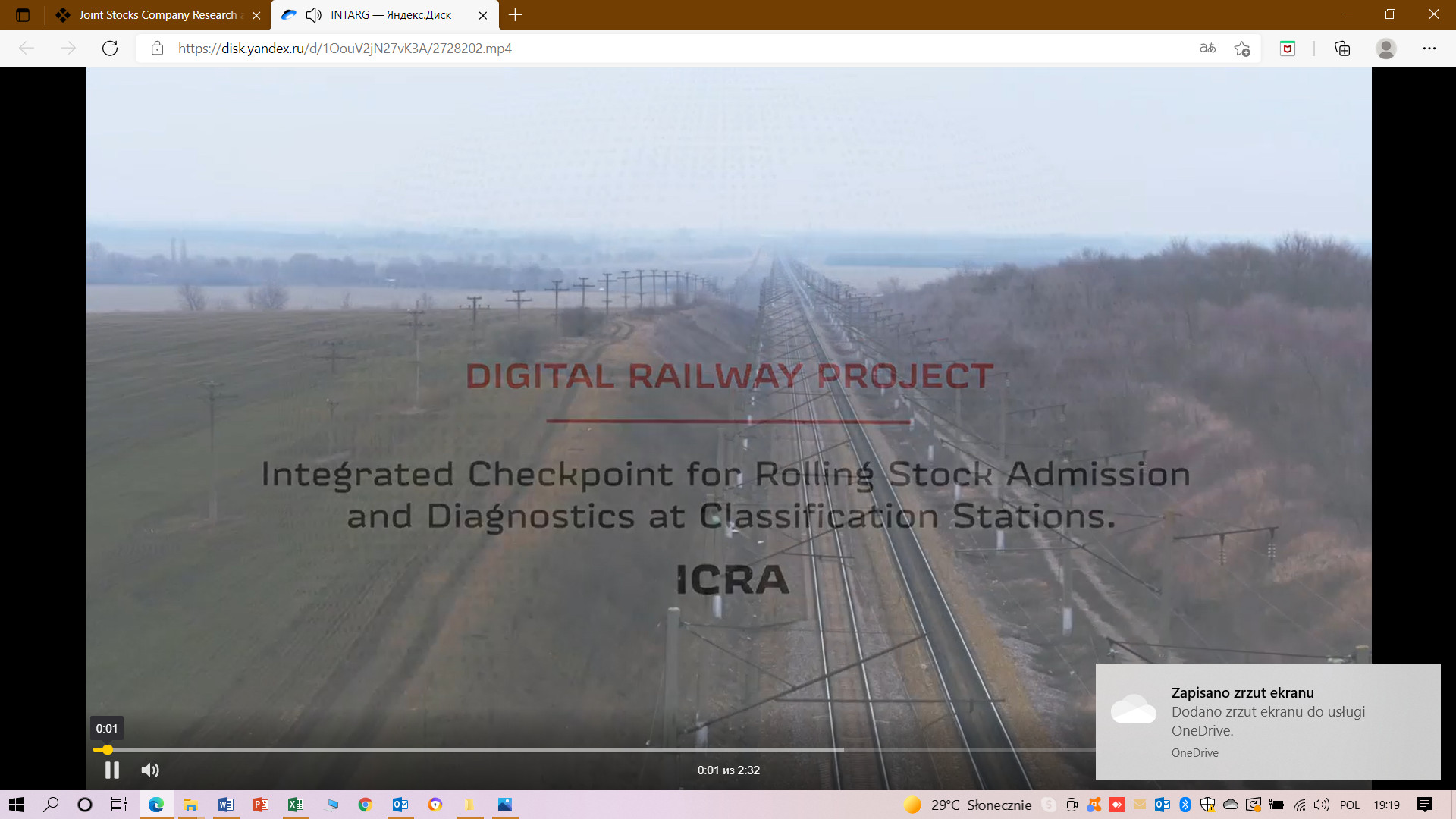This screenshot has height=819, width=1456.
Task: Open Bluetooth tray icon
Action: coord(1185,805)
